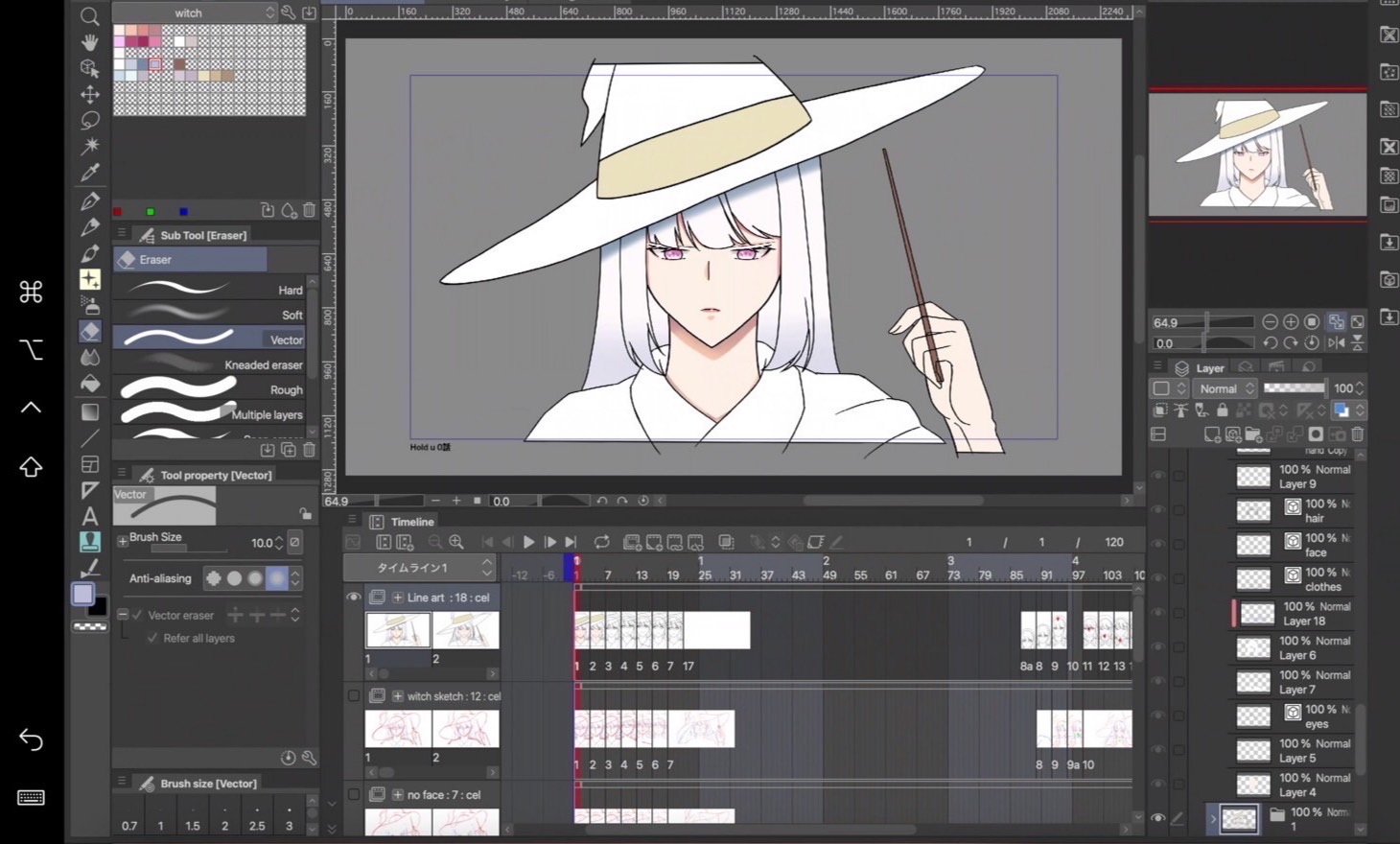1400x844 pixels.
Task: Show the on-screen keyboard icon
Action: pyautogui.click(x=31, y=798)
